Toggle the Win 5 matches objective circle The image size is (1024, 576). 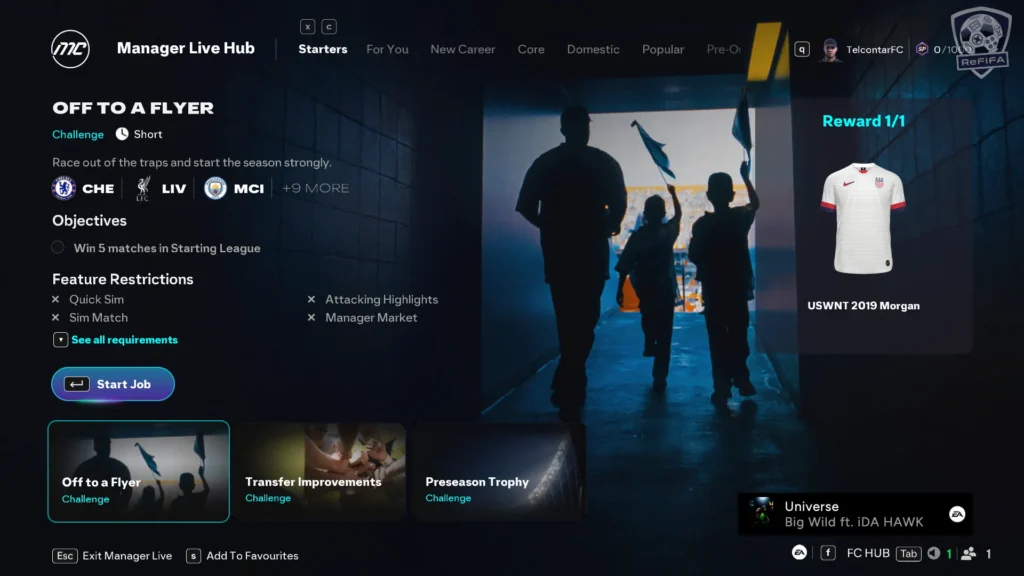(x=58, y=248)
